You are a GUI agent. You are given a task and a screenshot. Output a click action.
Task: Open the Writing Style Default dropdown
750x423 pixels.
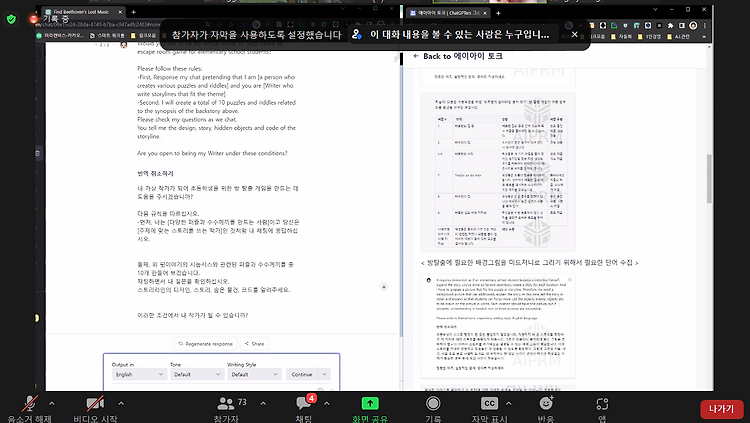click(254, 374)
